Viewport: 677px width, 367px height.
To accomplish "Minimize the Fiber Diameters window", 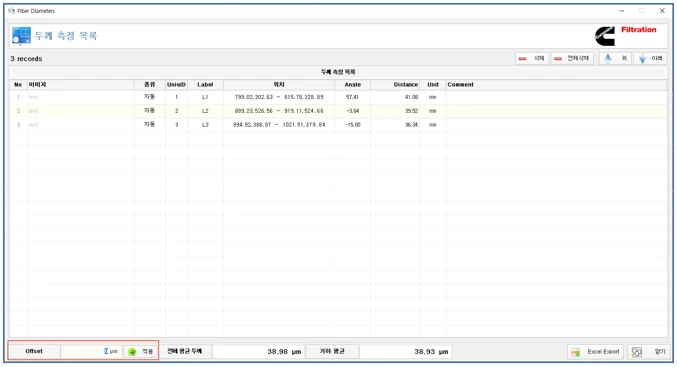I will 621,11.
